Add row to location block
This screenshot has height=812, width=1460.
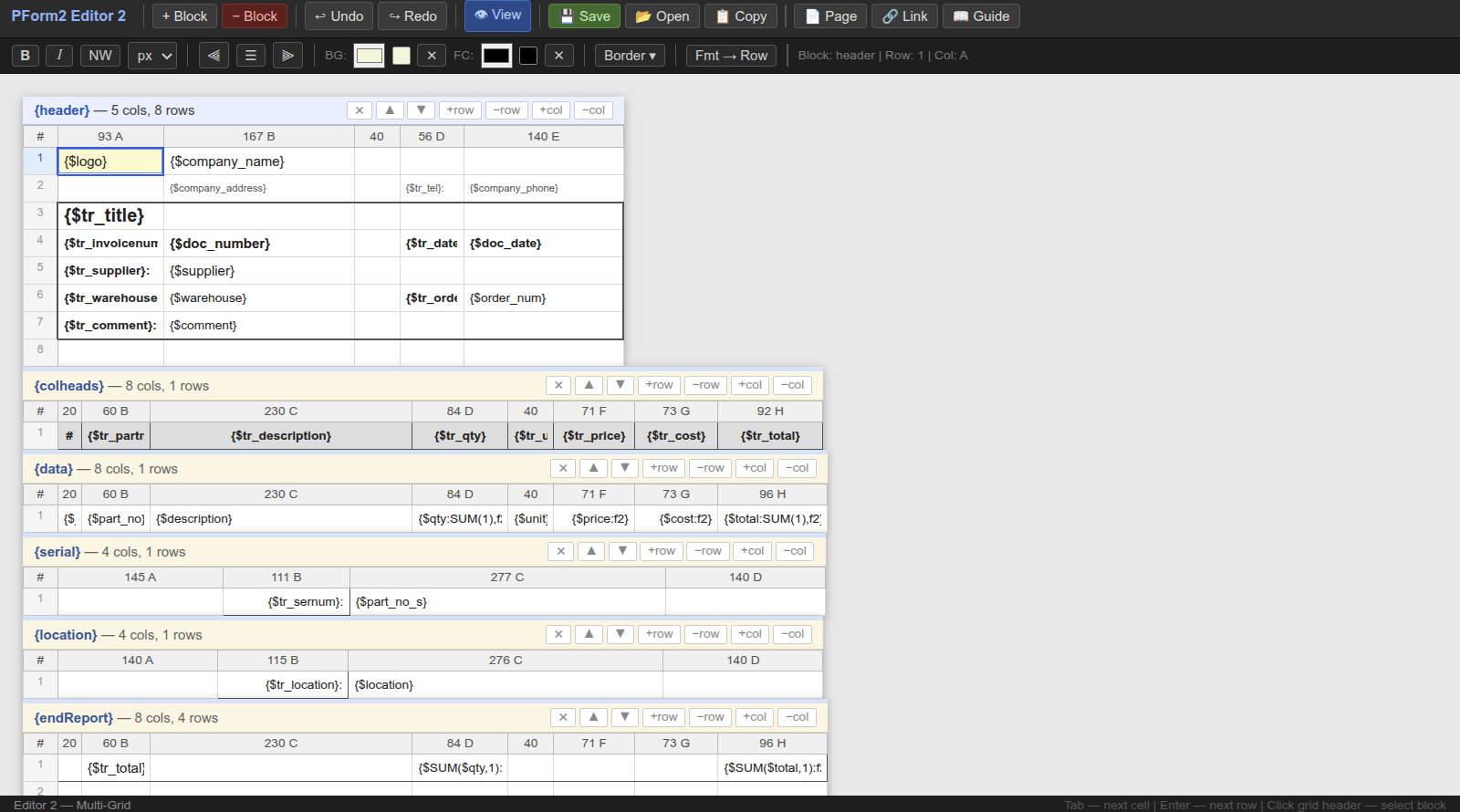pyautogui.click(x=659, y=634)
